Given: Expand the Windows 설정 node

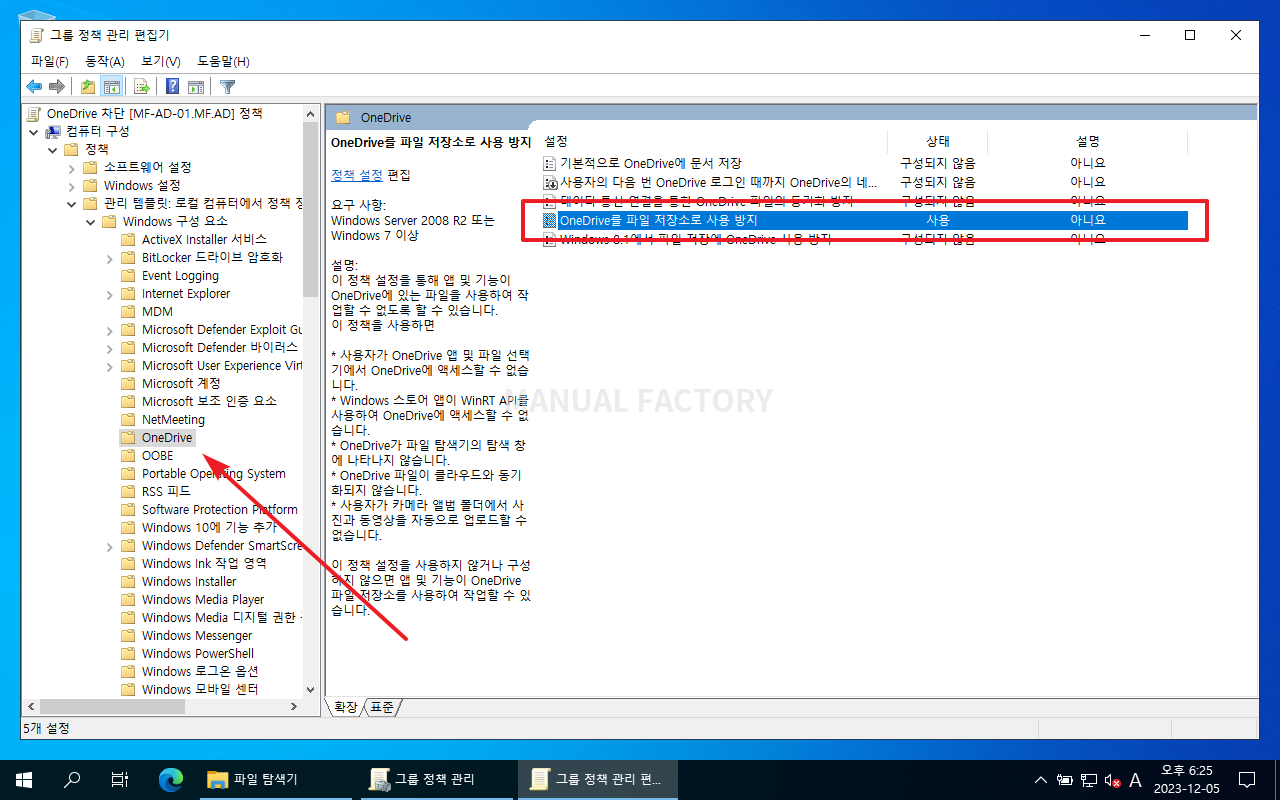Looking at the screenshot, I should click(x=71, y=185).
